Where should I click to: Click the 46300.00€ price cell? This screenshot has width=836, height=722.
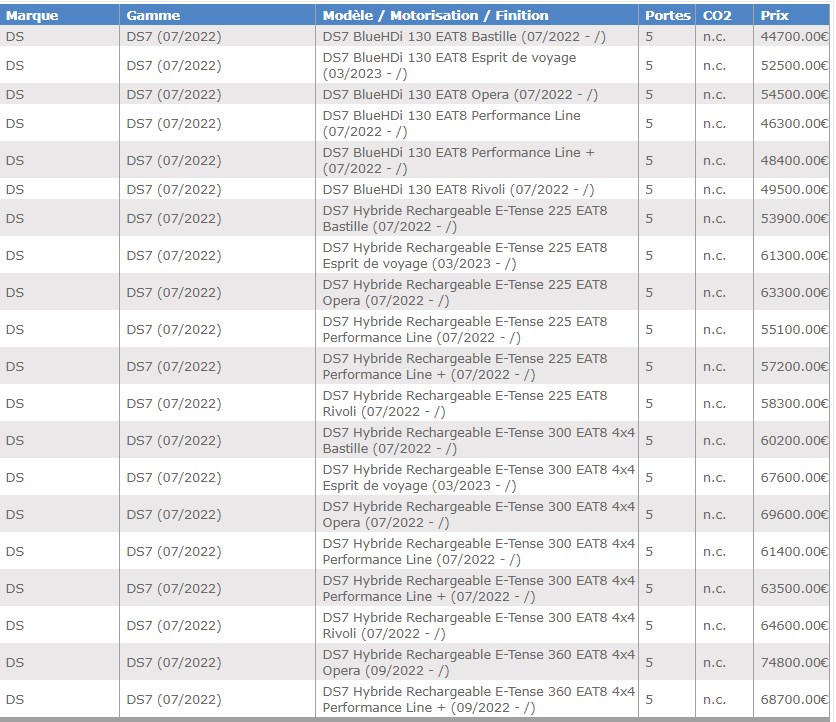794,123
